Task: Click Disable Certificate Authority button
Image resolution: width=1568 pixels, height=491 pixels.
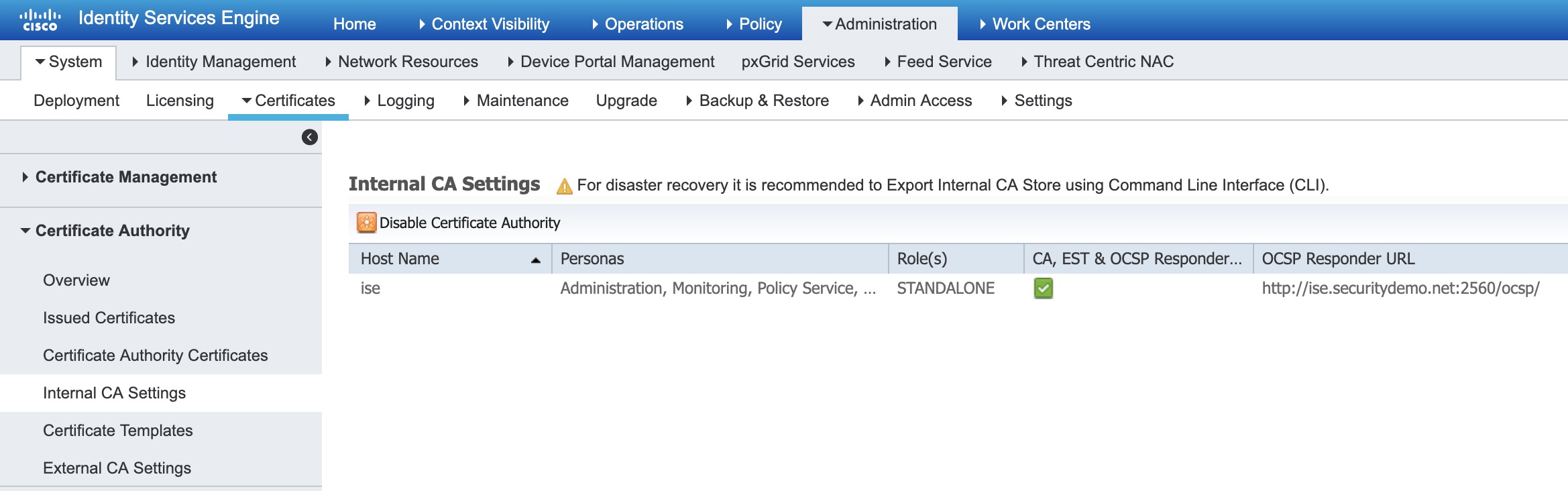Action: point(459,223)
